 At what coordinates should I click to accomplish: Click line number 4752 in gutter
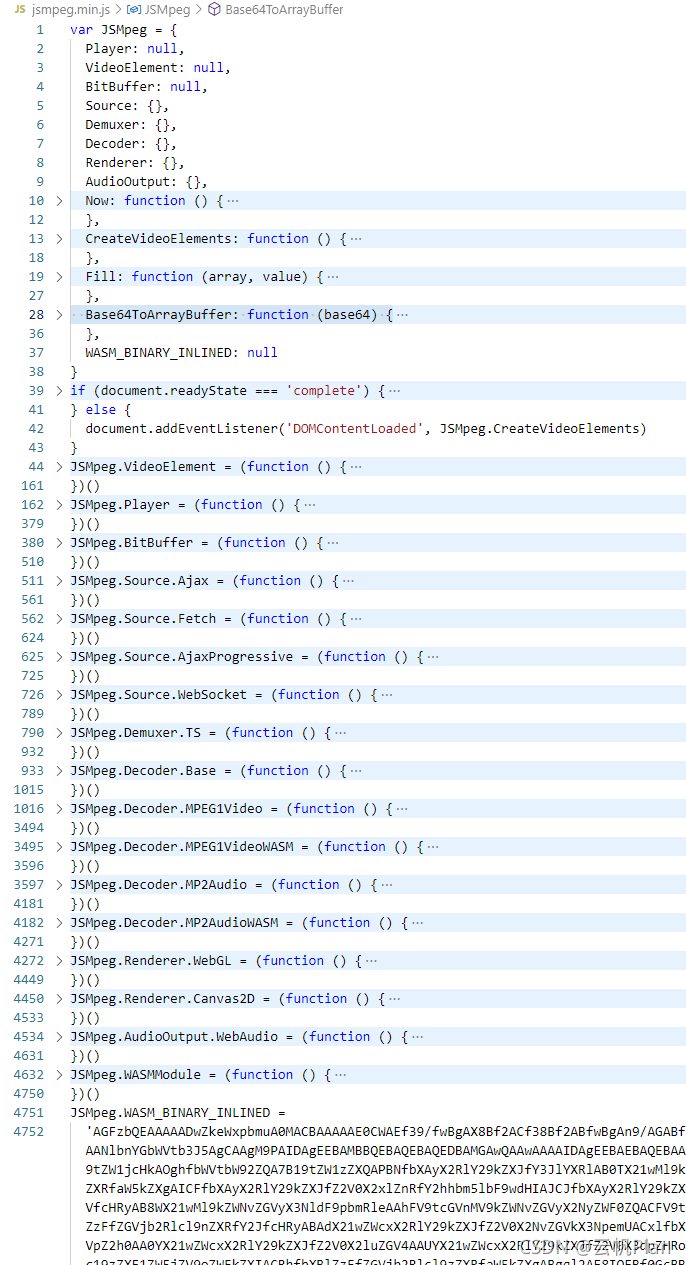29,1132
